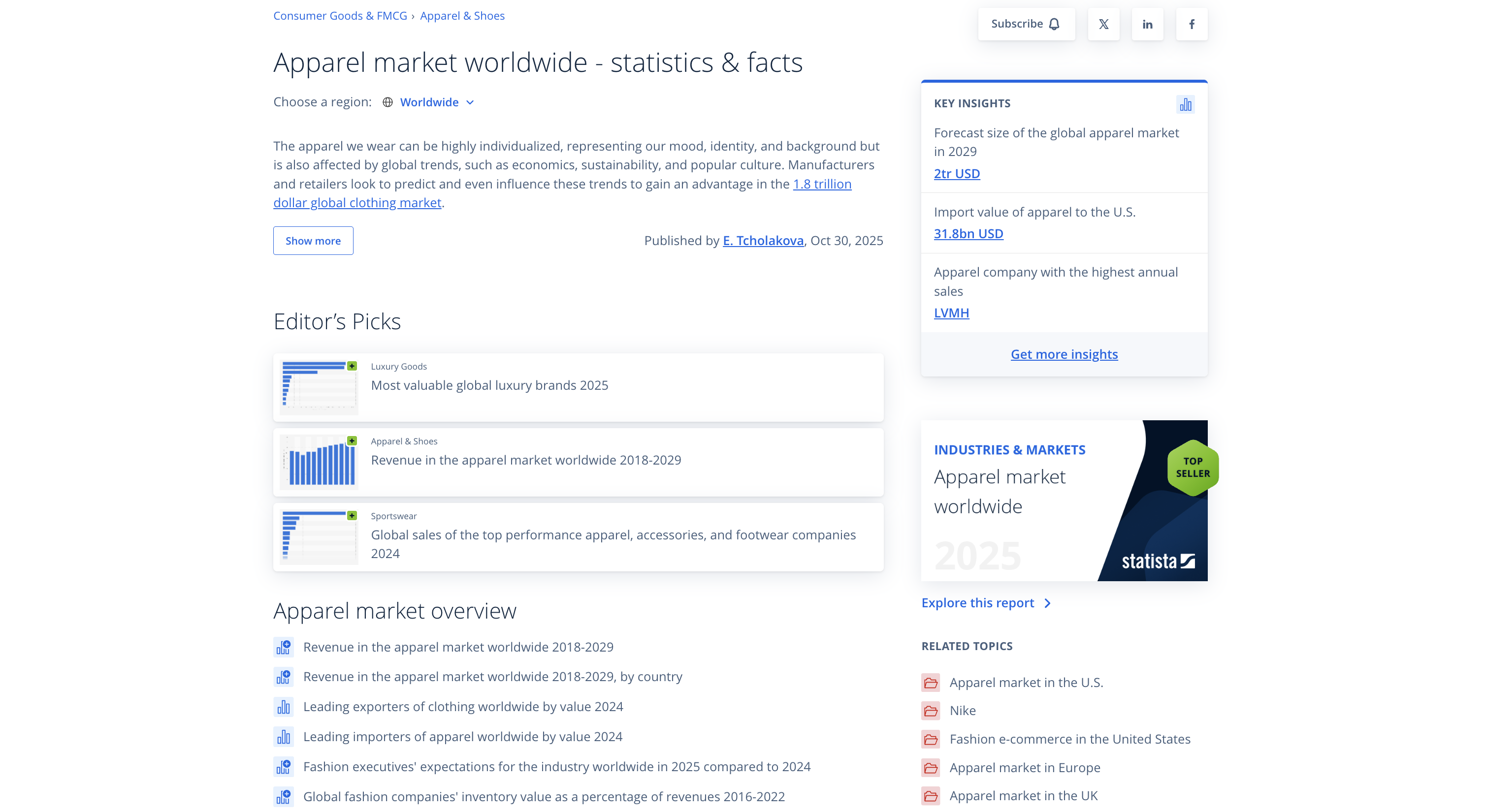The height and width of the screenshot is (812, 1485).
Task: Go to the Apparel & Shoes breadcrumb
Action: pyautogui.click(x=462, y=16)
